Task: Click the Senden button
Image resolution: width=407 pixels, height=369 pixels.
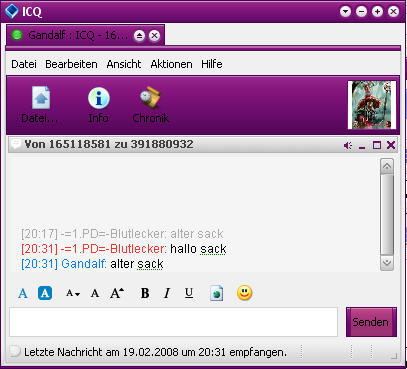Action: tap(371, 322)
